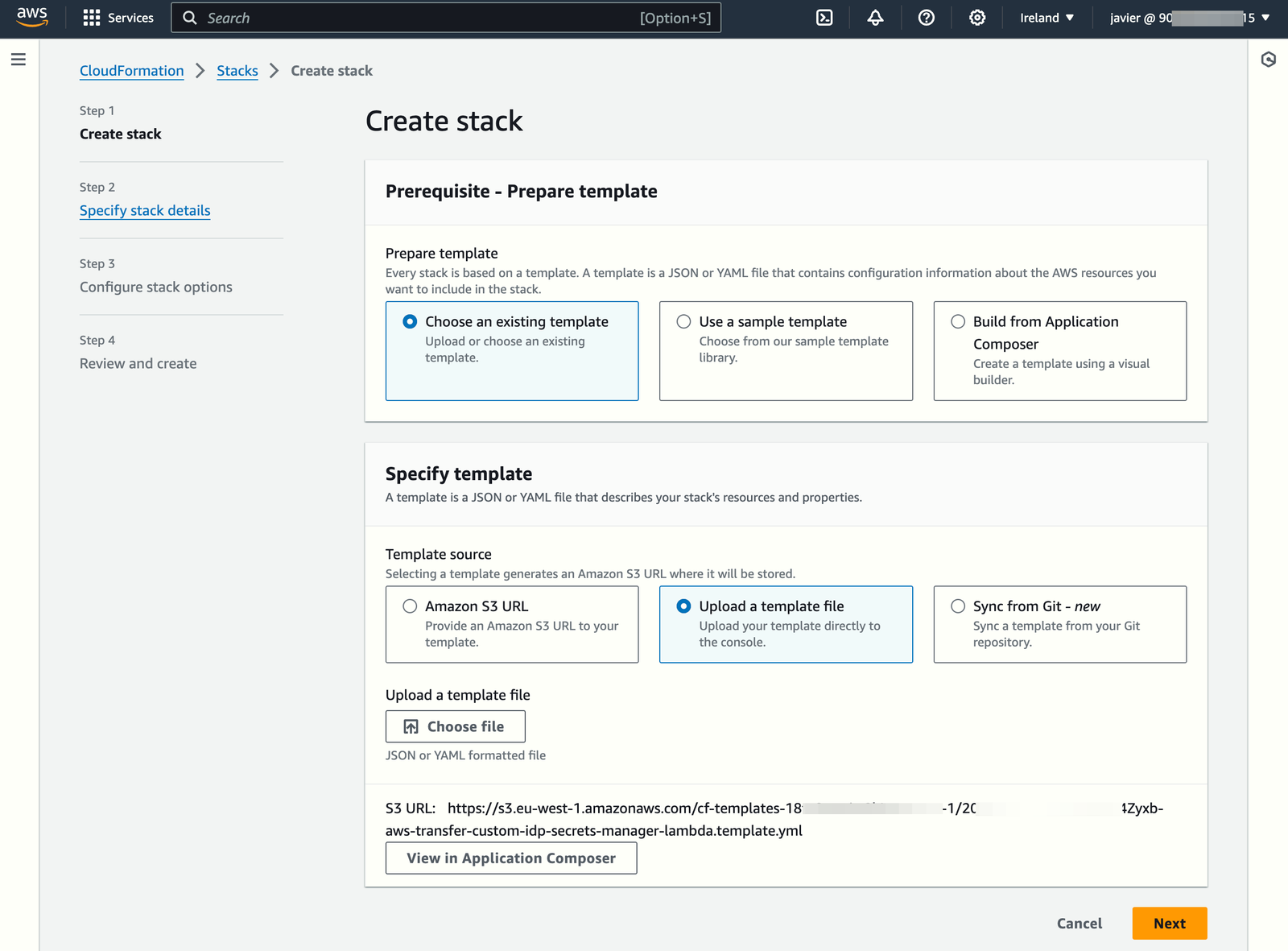The width and height of the screenshot is (1288, 951).
Task: Open the Services grid menu
Action: click(118, 18)
